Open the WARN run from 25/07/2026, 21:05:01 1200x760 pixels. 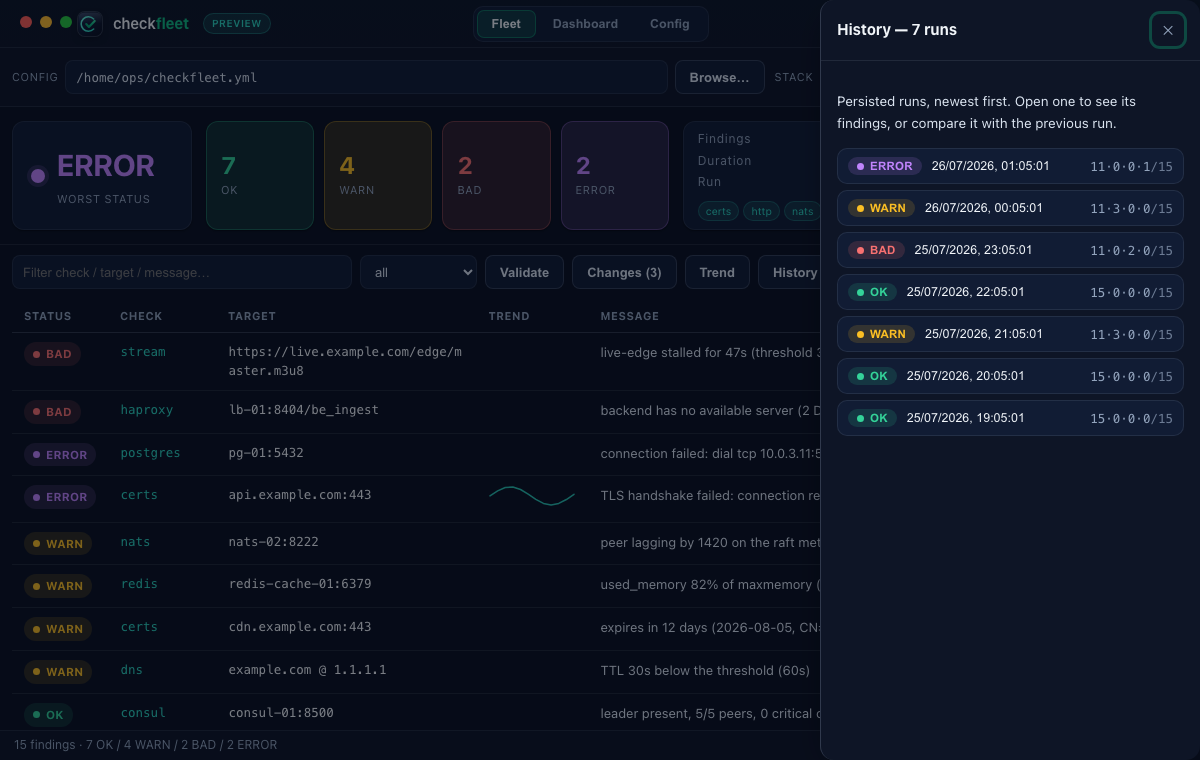point(1010,334)
